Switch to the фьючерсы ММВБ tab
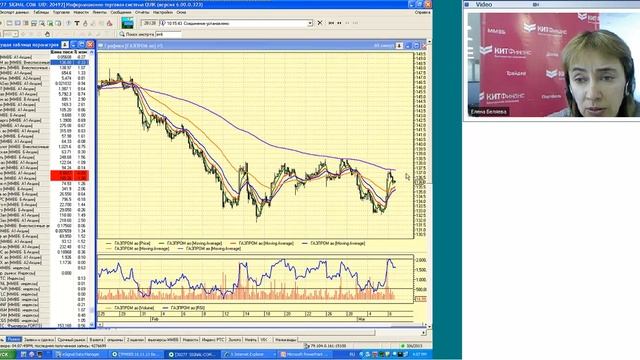This screenshot has width=640, height=360. (x=163, y=340)
